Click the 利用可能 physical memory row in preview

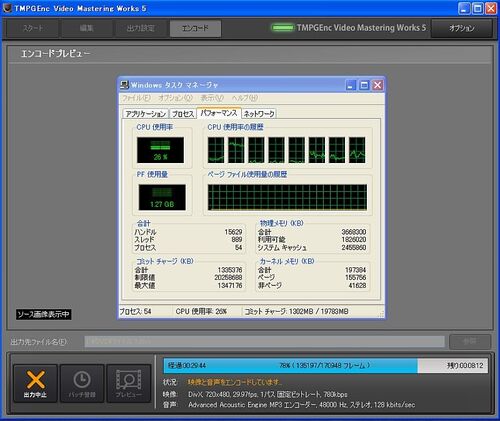pyautogui.click(x=312, y=240)
